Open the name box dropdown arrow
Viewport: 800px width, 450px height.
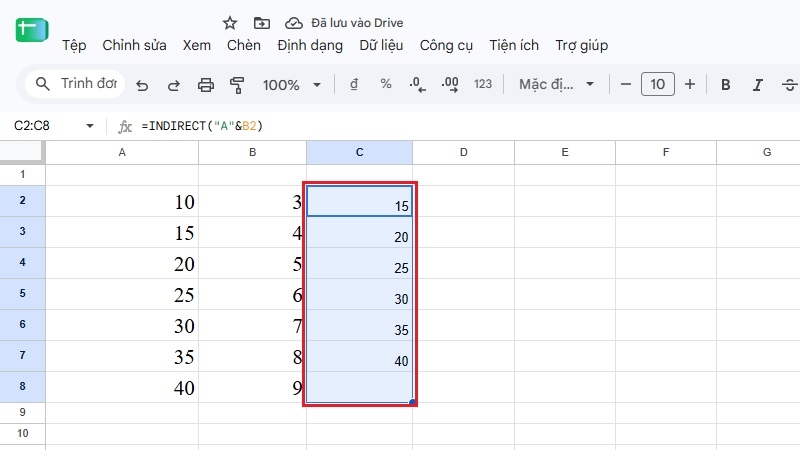(x=90, y=126)
